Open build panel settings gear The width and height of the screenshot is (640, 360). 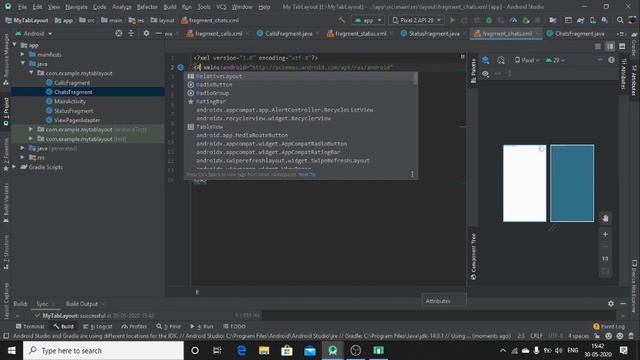point(611,304)
